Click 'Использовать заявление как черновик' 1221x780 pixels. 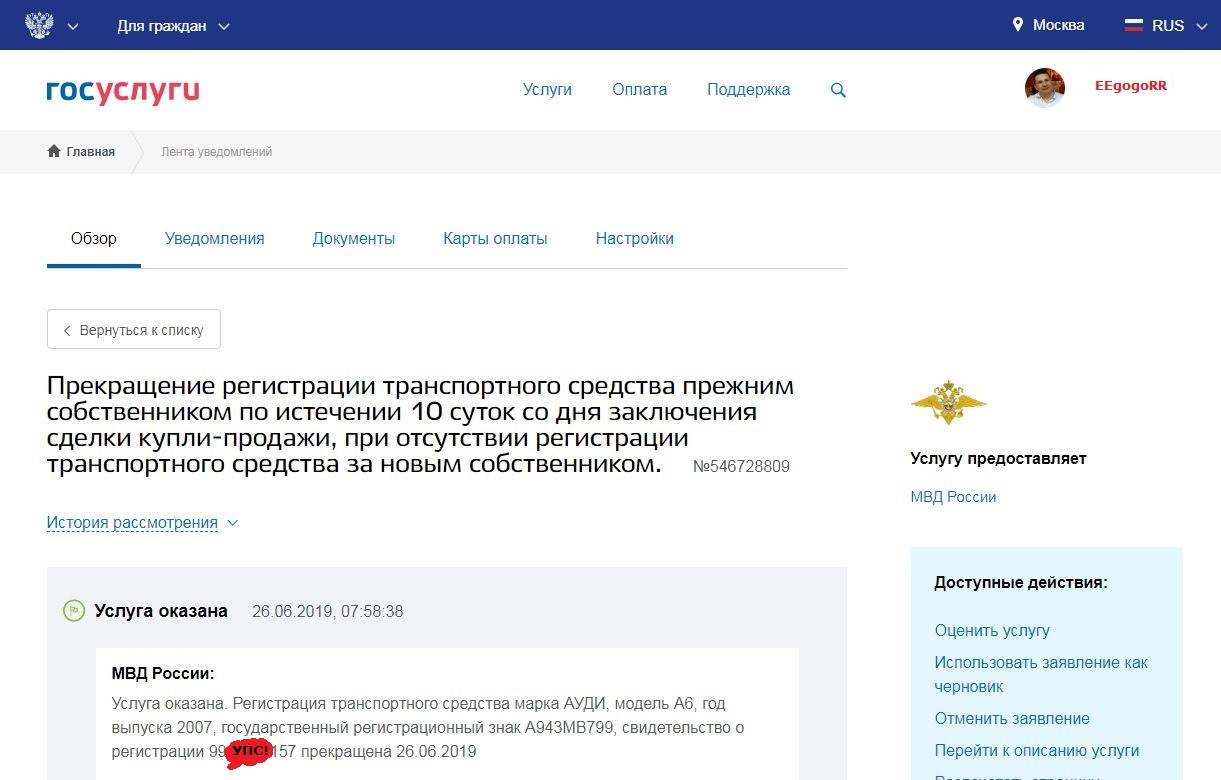point(1041,674)
